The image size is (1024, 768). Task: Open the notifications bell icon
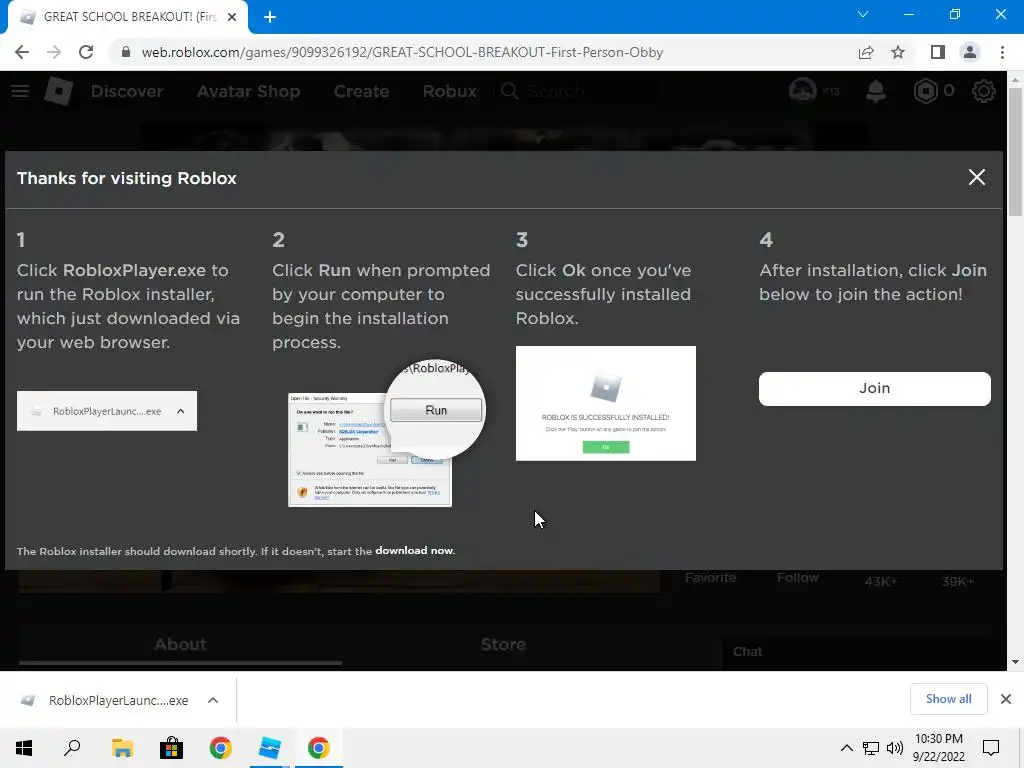tap(876, 91)
